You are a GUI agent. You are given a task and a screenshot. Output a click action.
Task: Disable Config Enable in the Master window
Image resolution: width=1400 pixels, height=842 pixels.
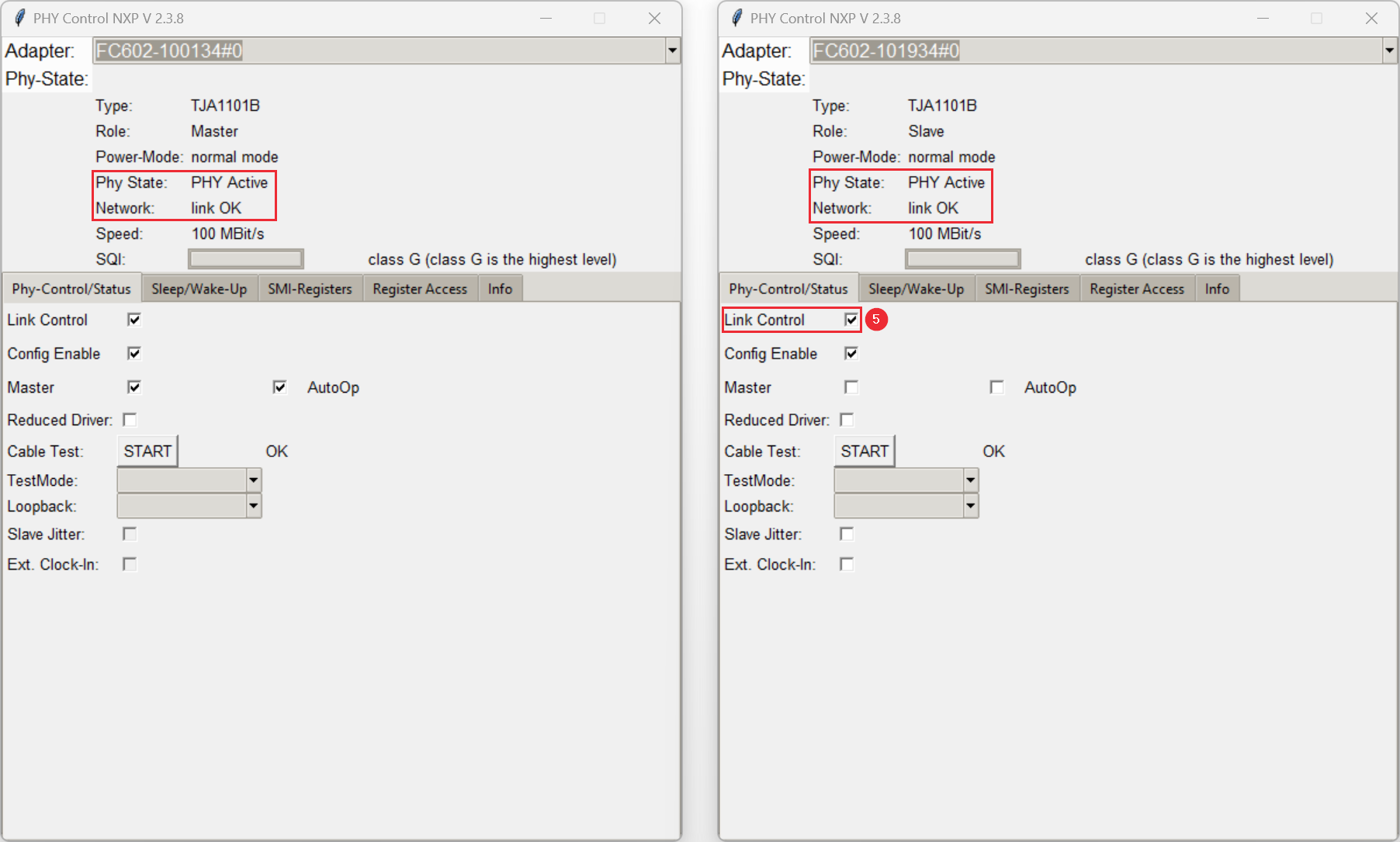tap(133, 353)
